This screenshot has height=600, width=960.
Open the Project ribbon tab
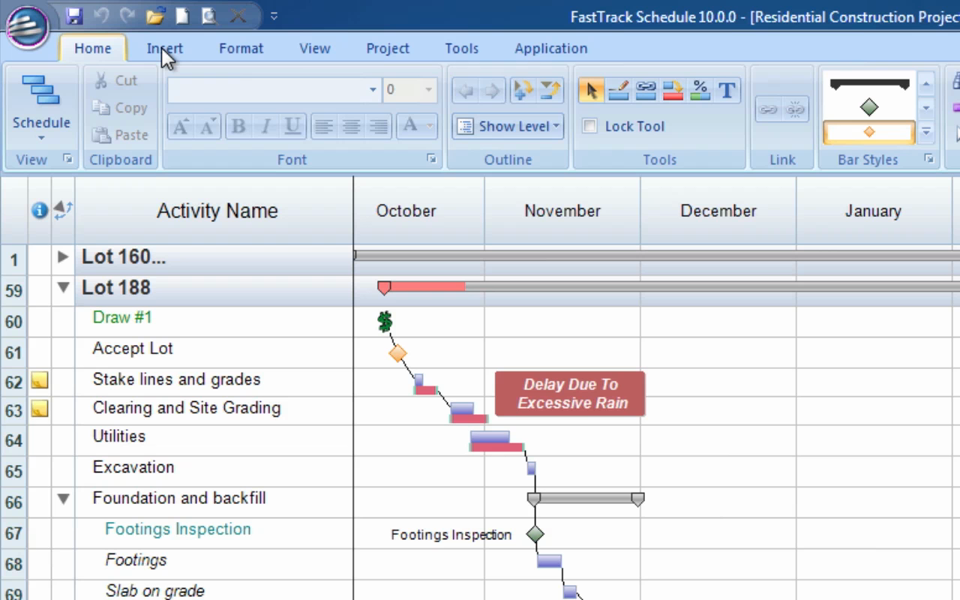(388, 48)
